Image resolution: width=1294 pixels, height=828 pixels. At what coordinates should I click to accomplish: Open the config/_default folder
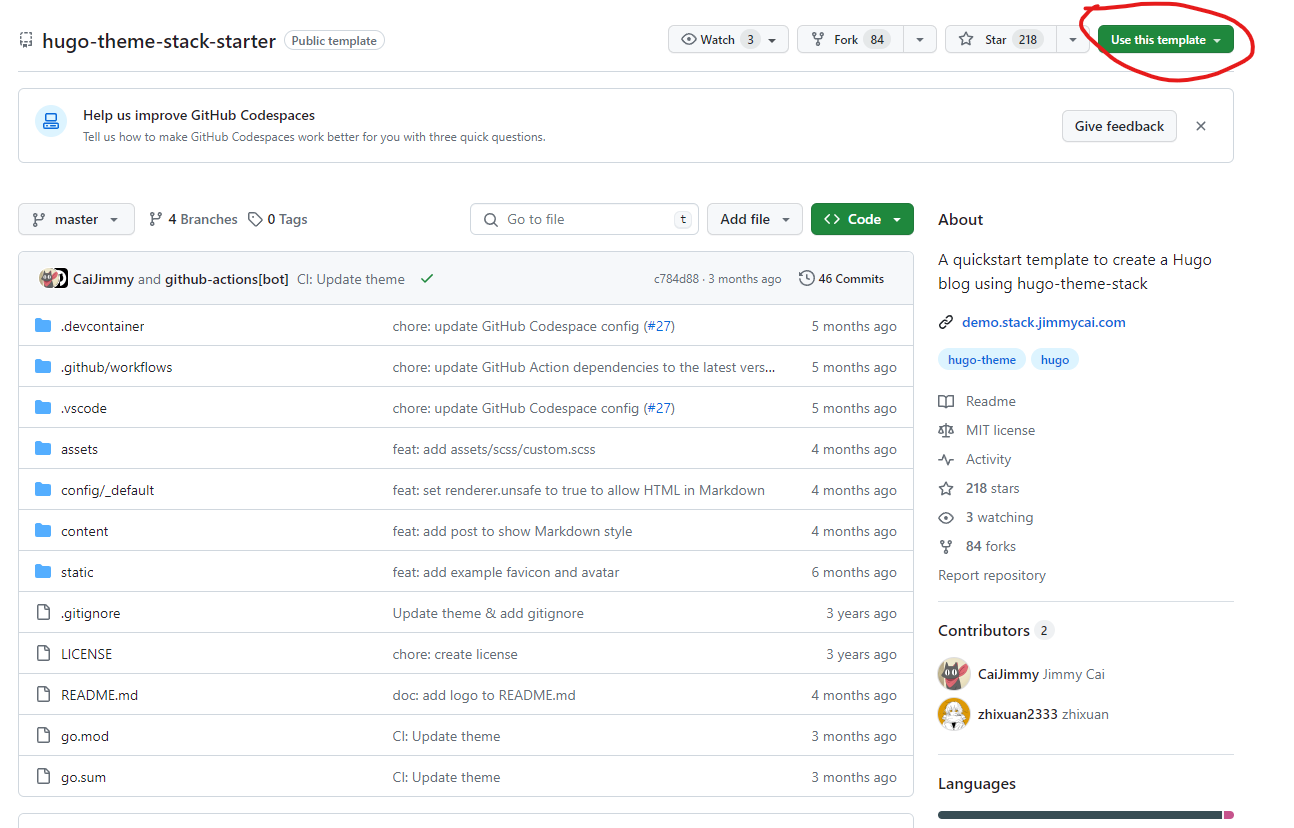(x=107, y=490)
